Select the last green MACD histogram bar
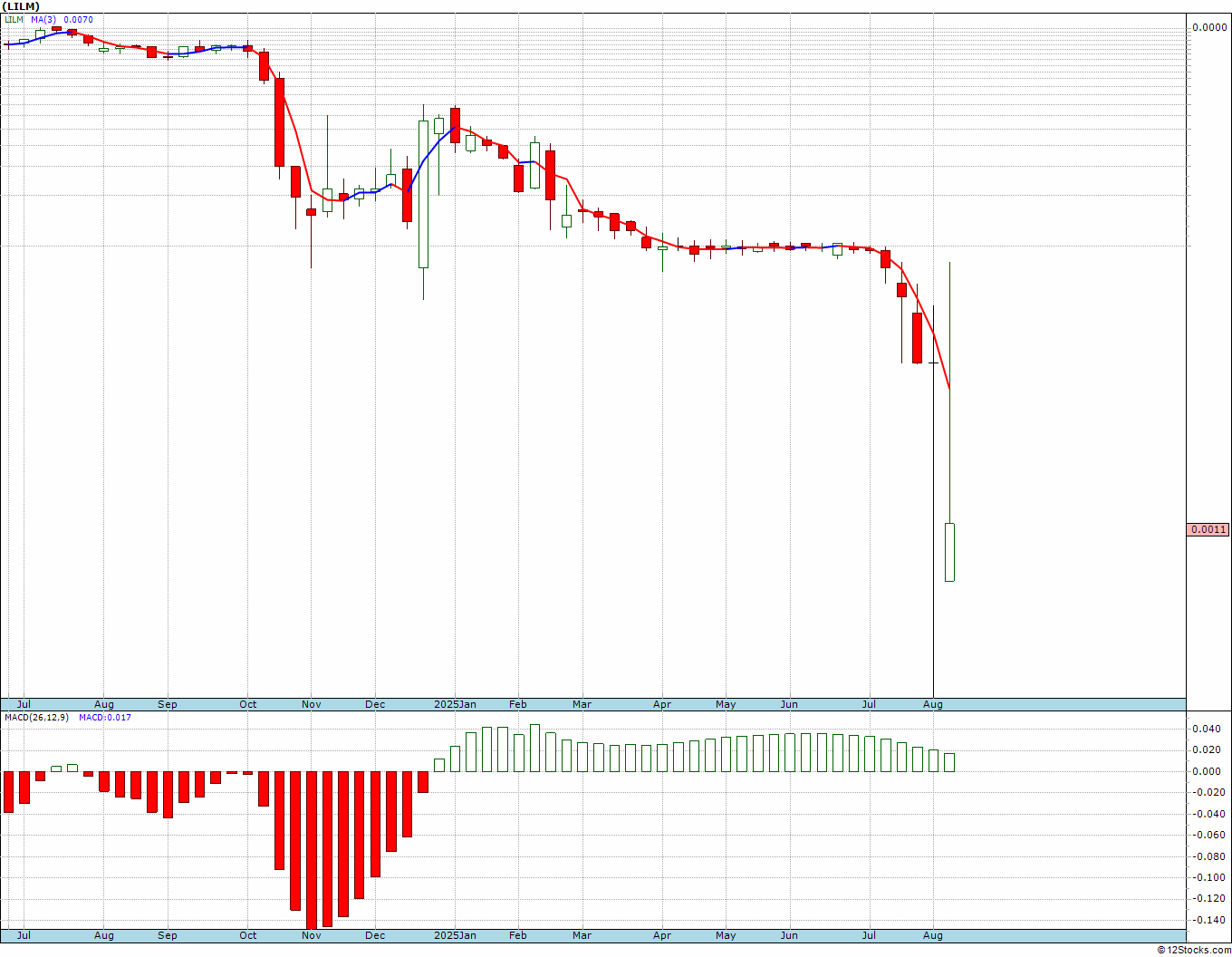 [x=949, y=762]
